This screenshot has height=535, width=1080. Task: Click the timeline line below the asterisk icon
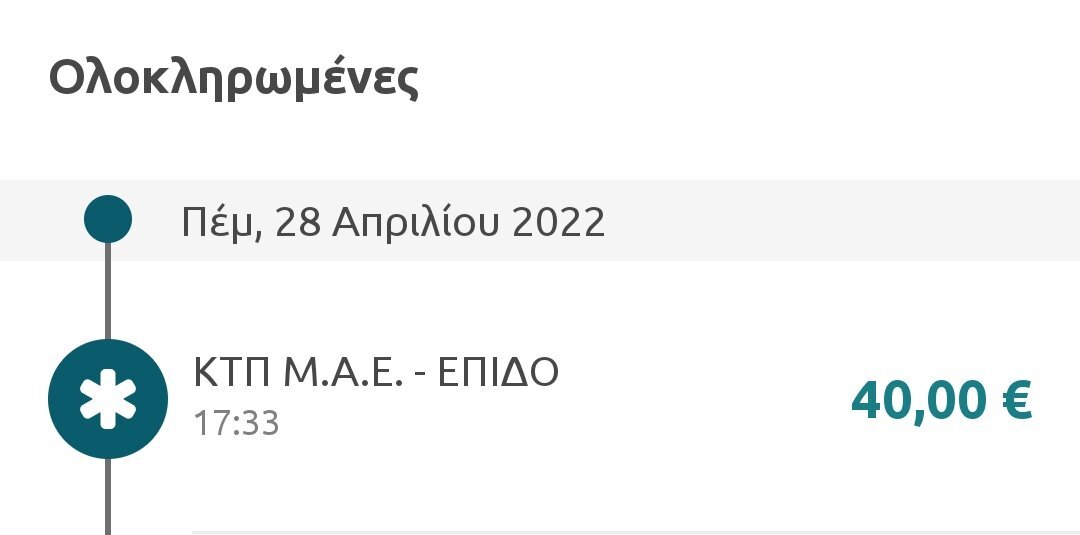(x=108, y=496)
